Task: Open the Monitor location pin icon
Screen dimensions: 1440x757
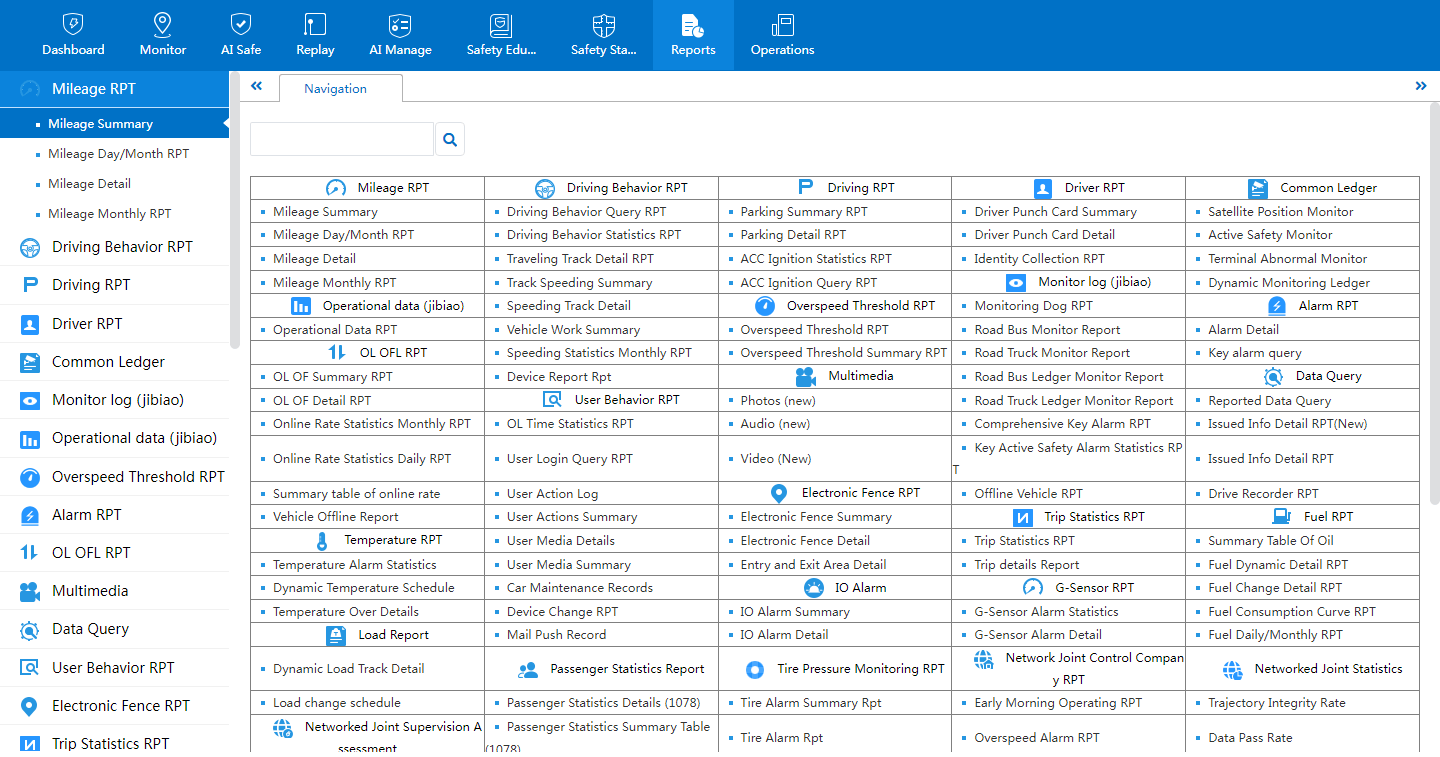Action: point(162,25)
